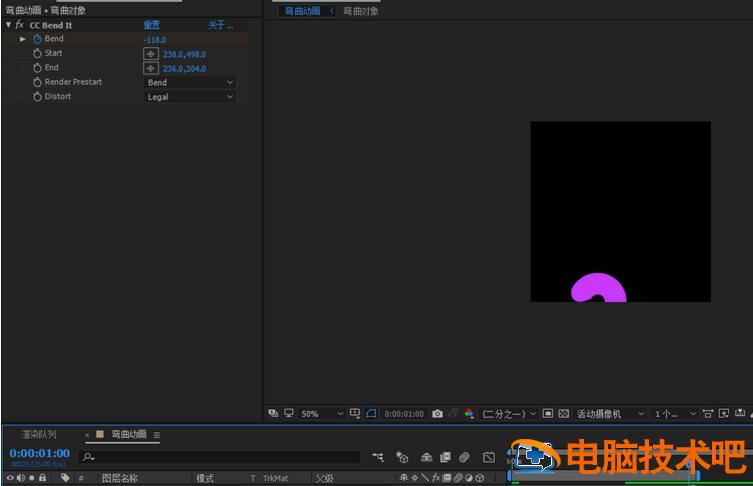Toggle mask and shape path visibility
The width and height of the screenshot is (753, 486).
[x=371, y=413]
